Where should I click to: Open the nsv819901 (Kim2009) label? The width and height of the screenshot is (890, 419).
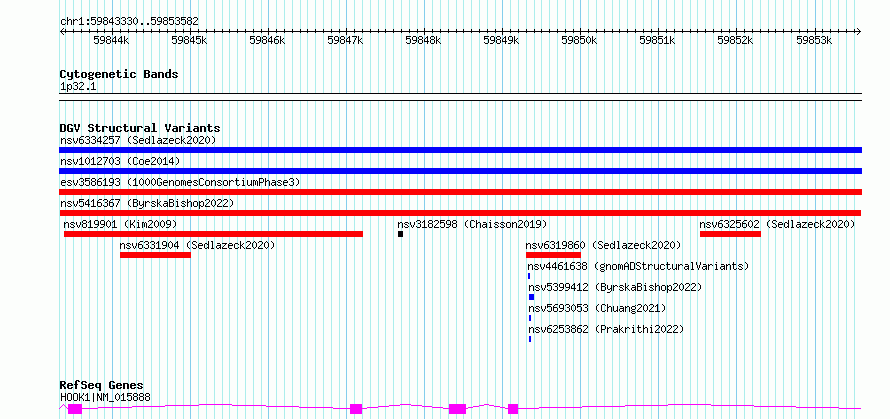(x=120, y=224)
